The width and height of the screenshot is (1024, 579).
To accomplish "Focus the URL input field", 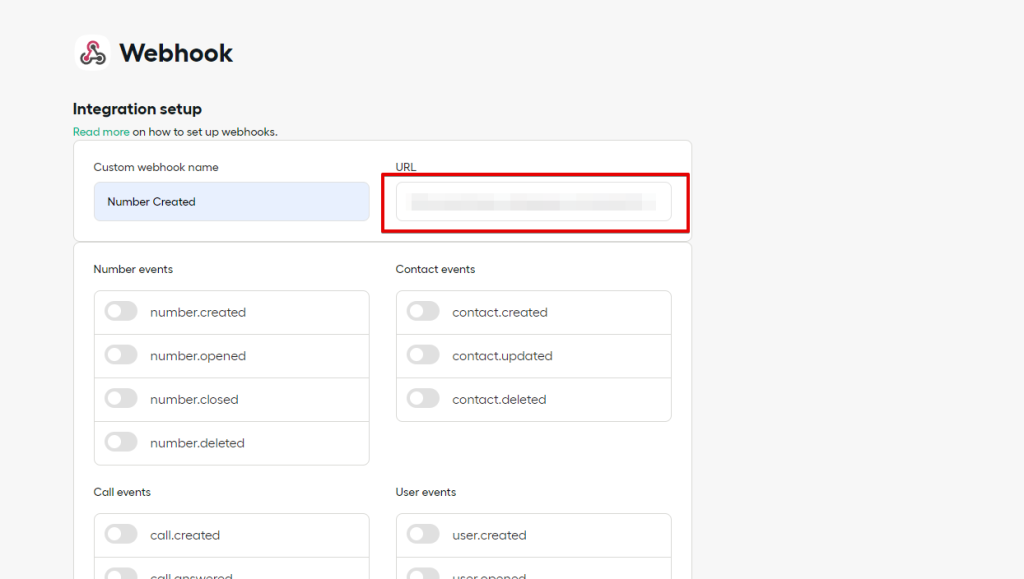I will tap(533, 202).
